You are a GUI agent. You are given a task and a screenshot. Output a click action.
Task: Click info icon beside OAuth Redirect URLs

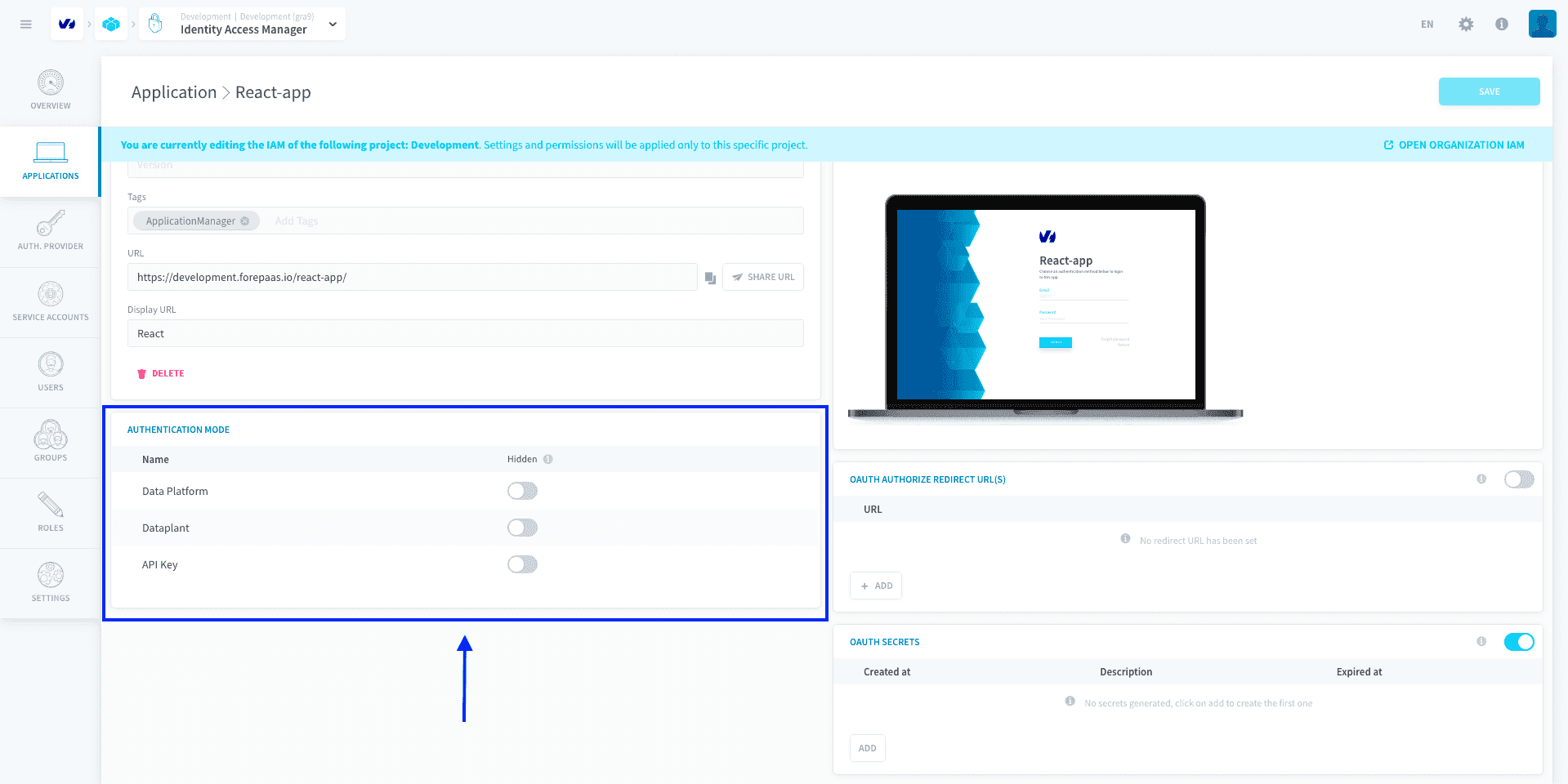[x=1481, y=479]
